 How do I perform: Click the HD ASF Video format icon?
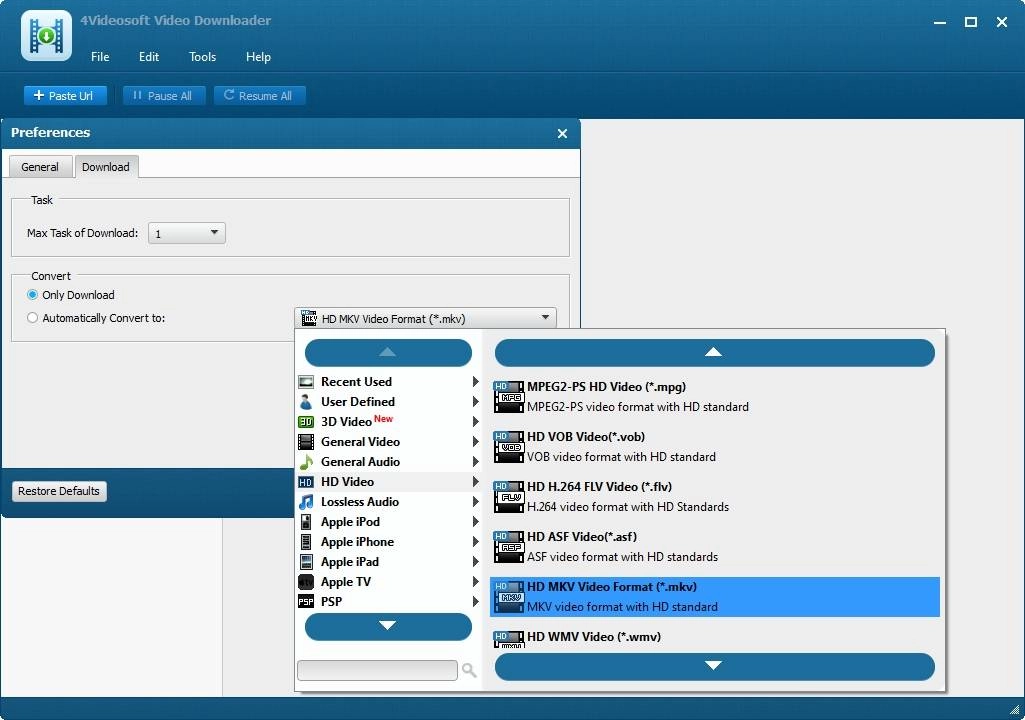click(509, 547)
